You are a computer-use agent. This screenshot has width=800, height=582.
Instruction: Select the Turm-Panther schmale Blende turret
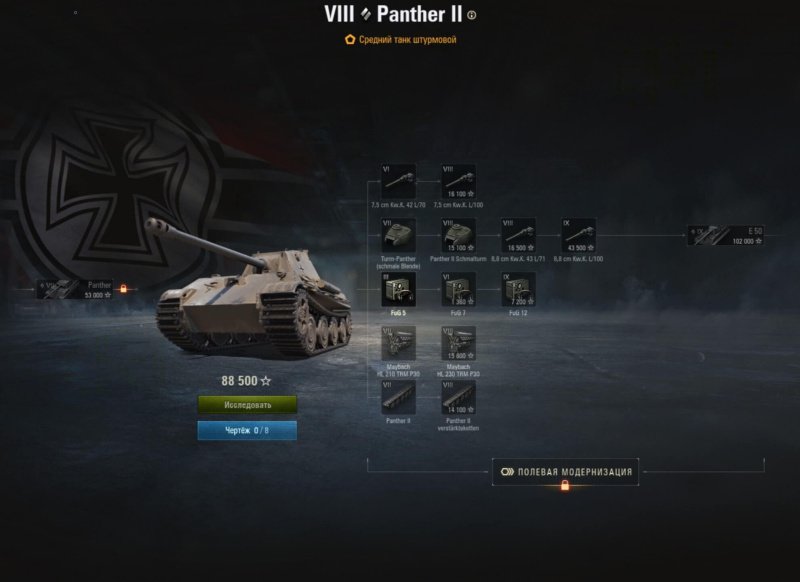tap(398, 235)
